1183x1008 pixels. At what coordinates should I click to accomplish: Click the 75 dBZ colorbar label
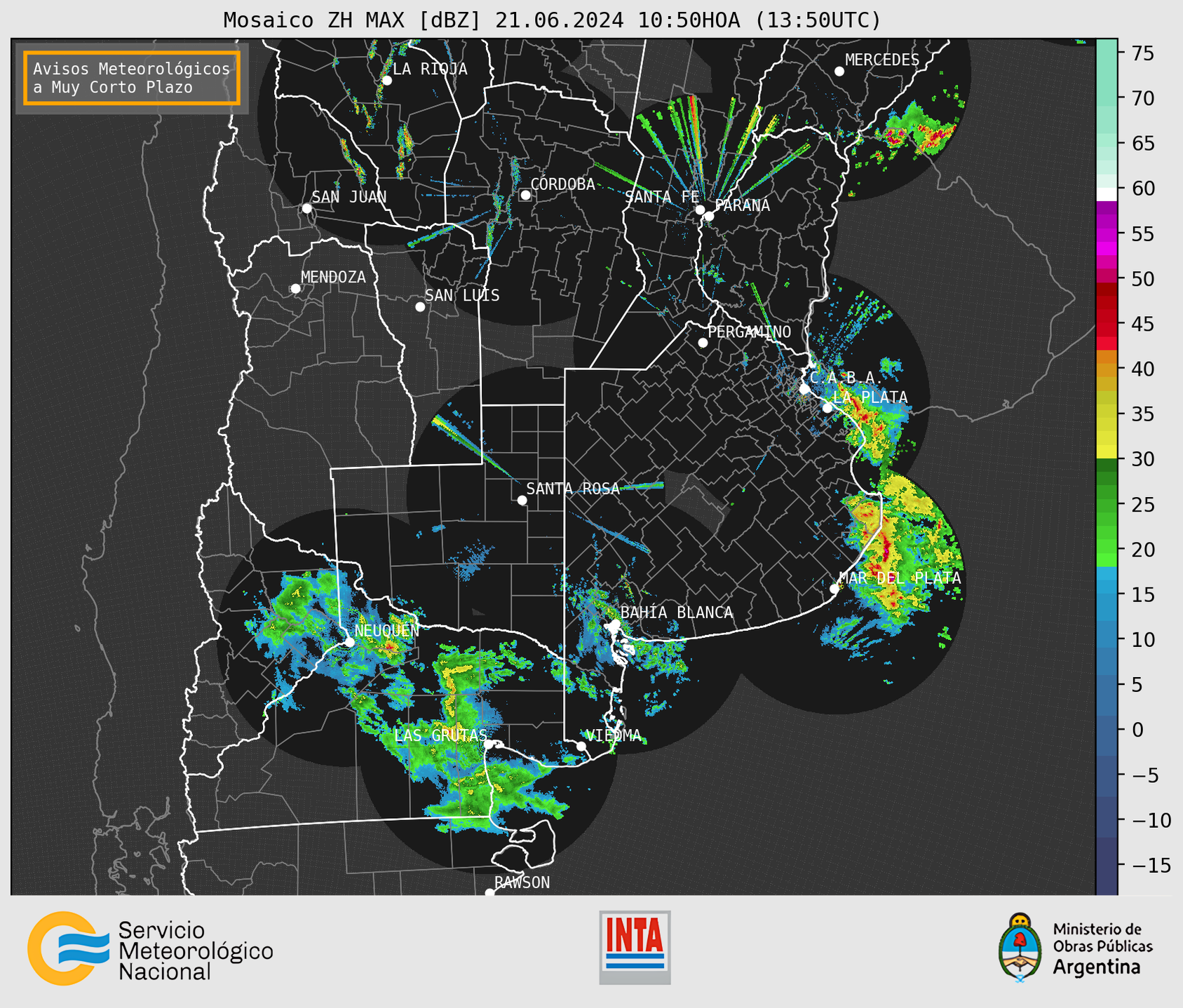point(1142,53)
